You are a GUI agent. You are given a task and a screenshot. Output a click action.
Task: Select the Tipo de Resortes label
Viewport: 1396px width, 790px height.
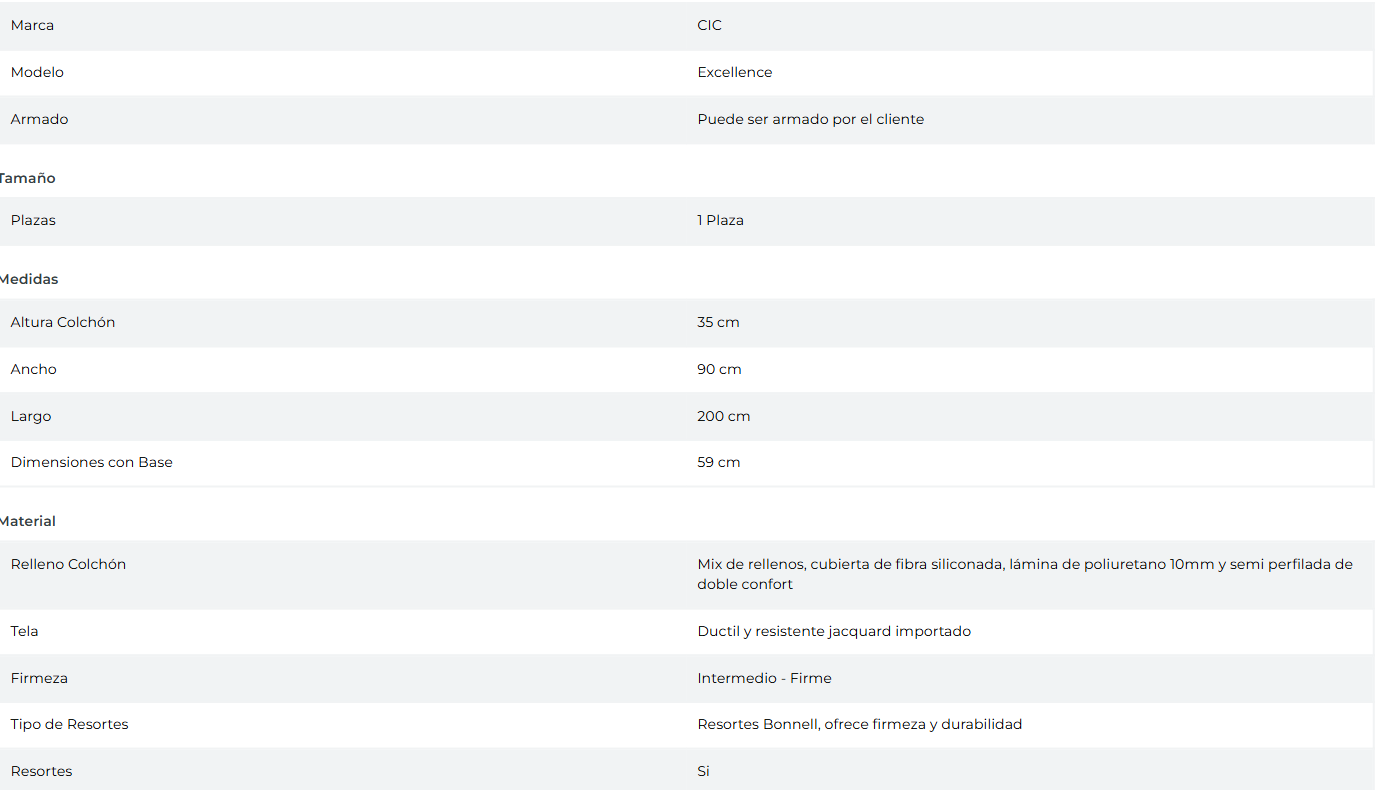(x=69, y=724)
